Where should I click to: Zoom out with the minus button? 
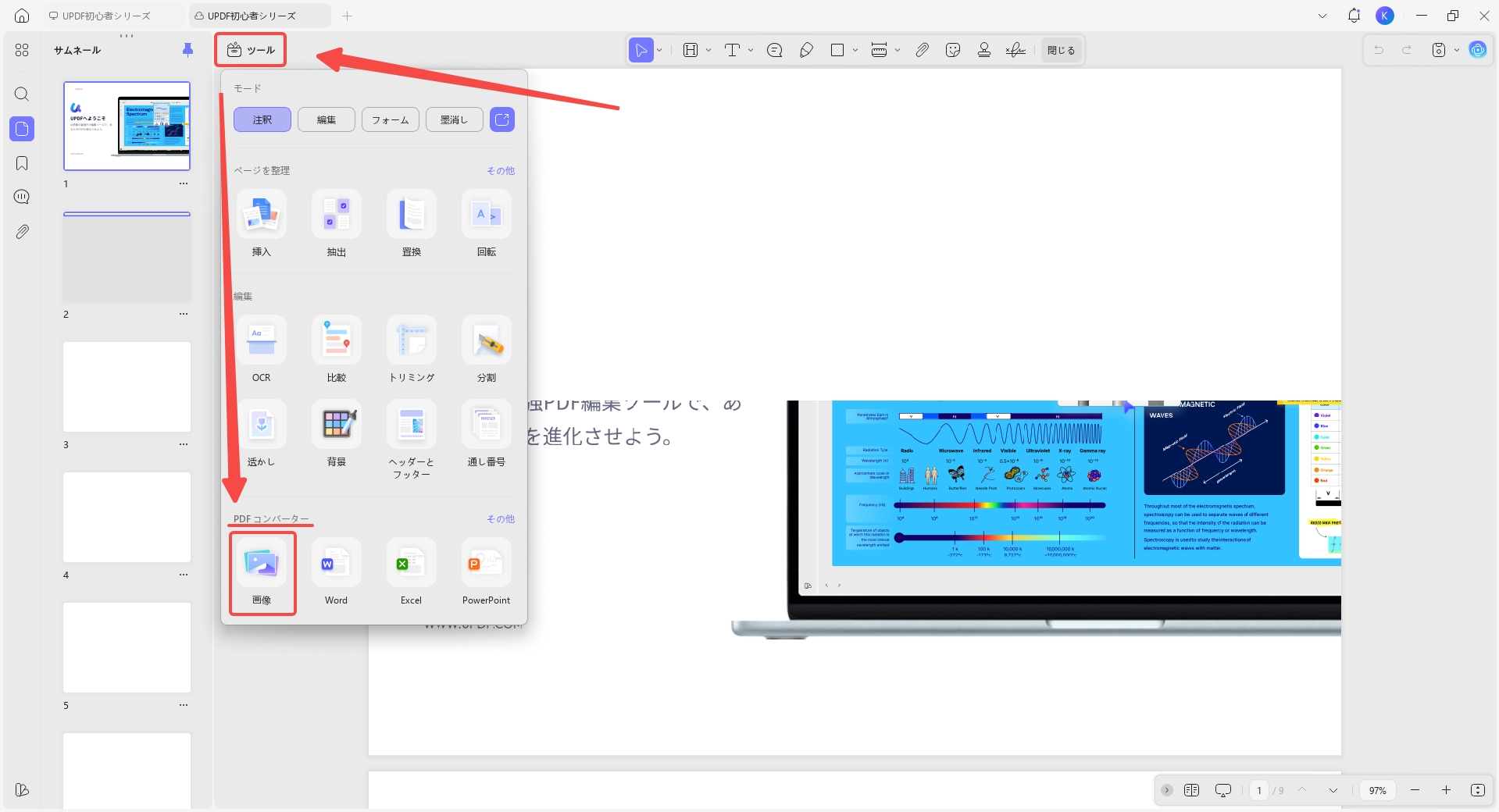point(1415,790)
